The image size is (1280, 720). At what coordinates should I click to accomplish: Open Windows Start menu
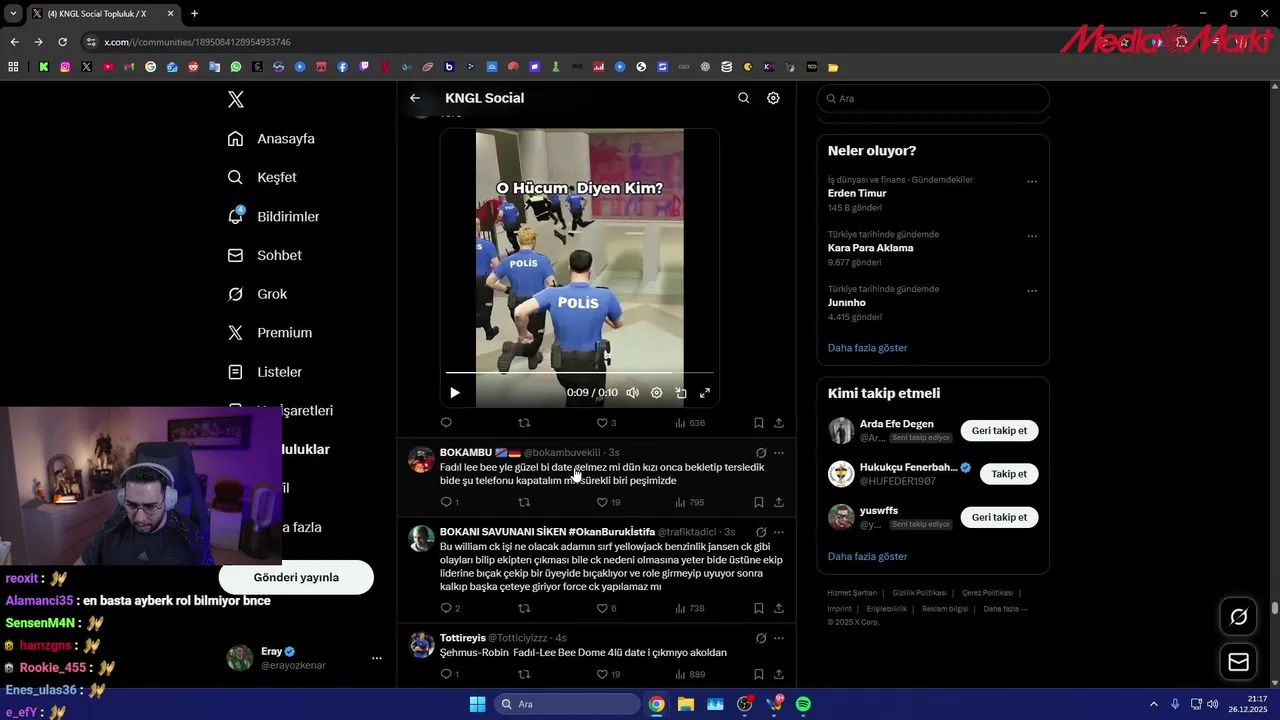477,704
